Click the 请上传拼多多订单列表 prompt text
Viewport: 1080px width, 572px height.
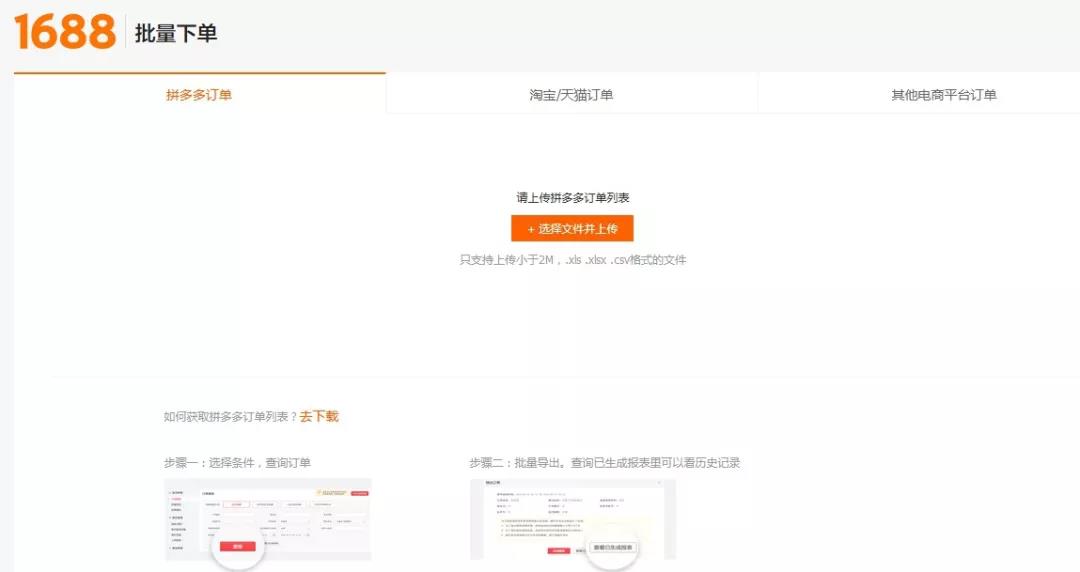pyautogui.click(x=572, y=198)
